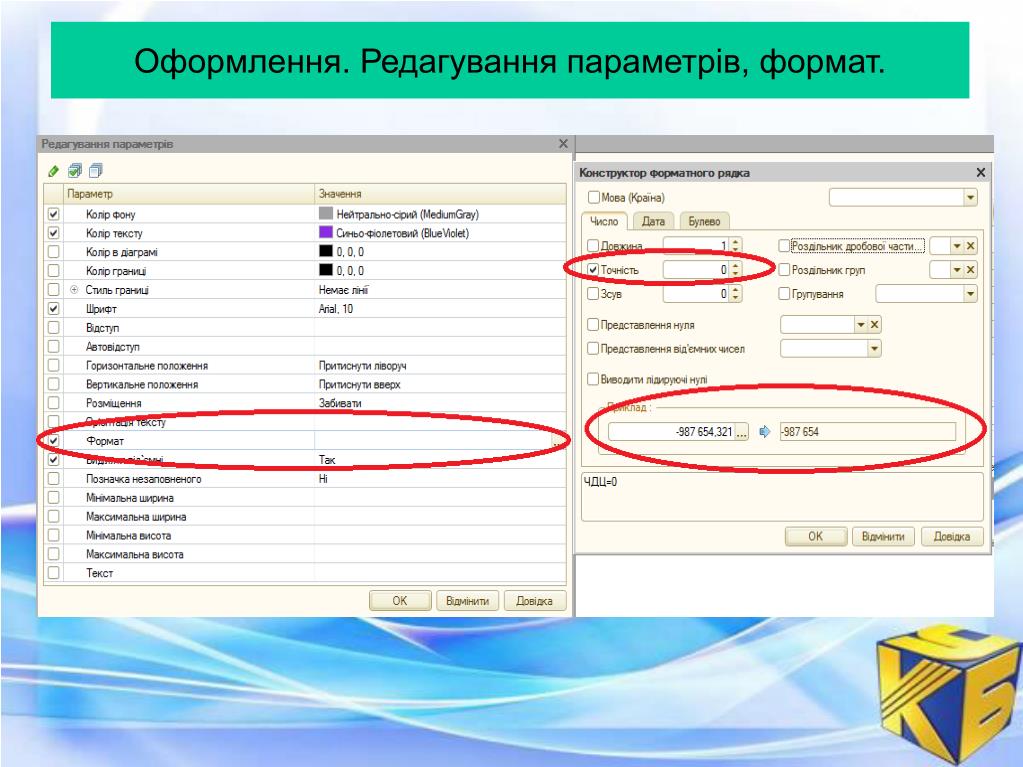Open Представлення від'ємних чисел dropdown

[x=875, y=349]
